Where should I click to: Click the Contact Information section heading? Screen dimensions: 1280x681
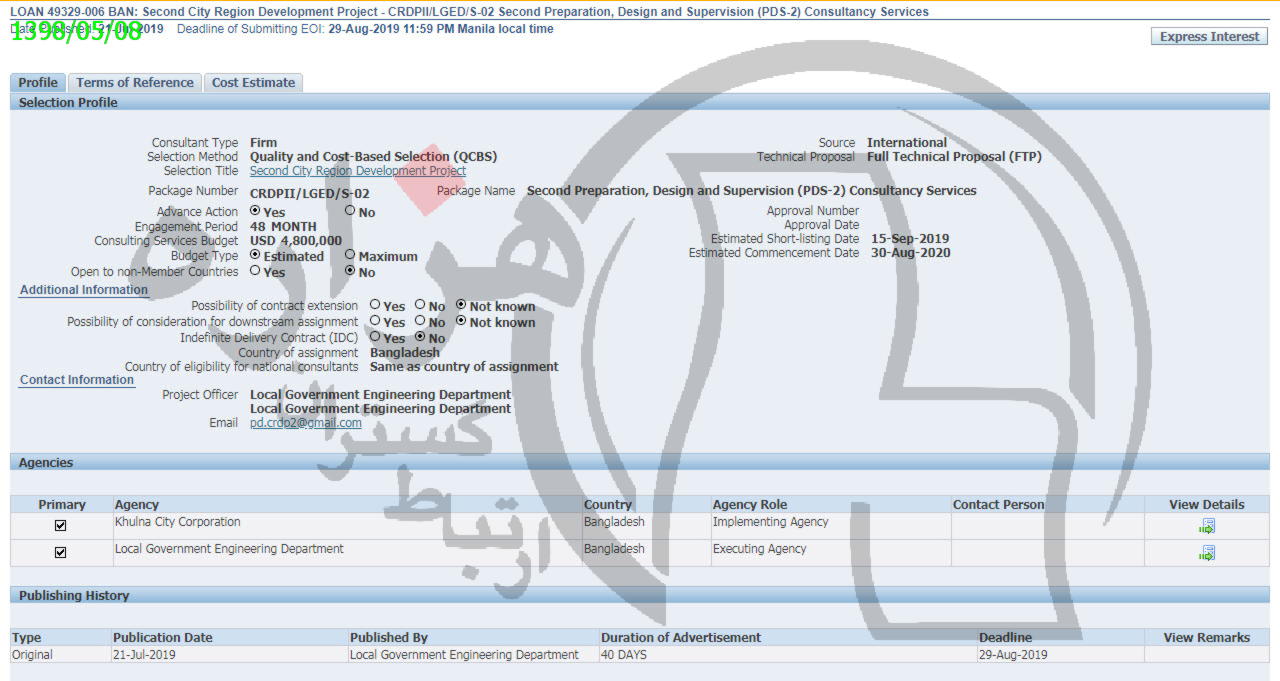[77, 380]
